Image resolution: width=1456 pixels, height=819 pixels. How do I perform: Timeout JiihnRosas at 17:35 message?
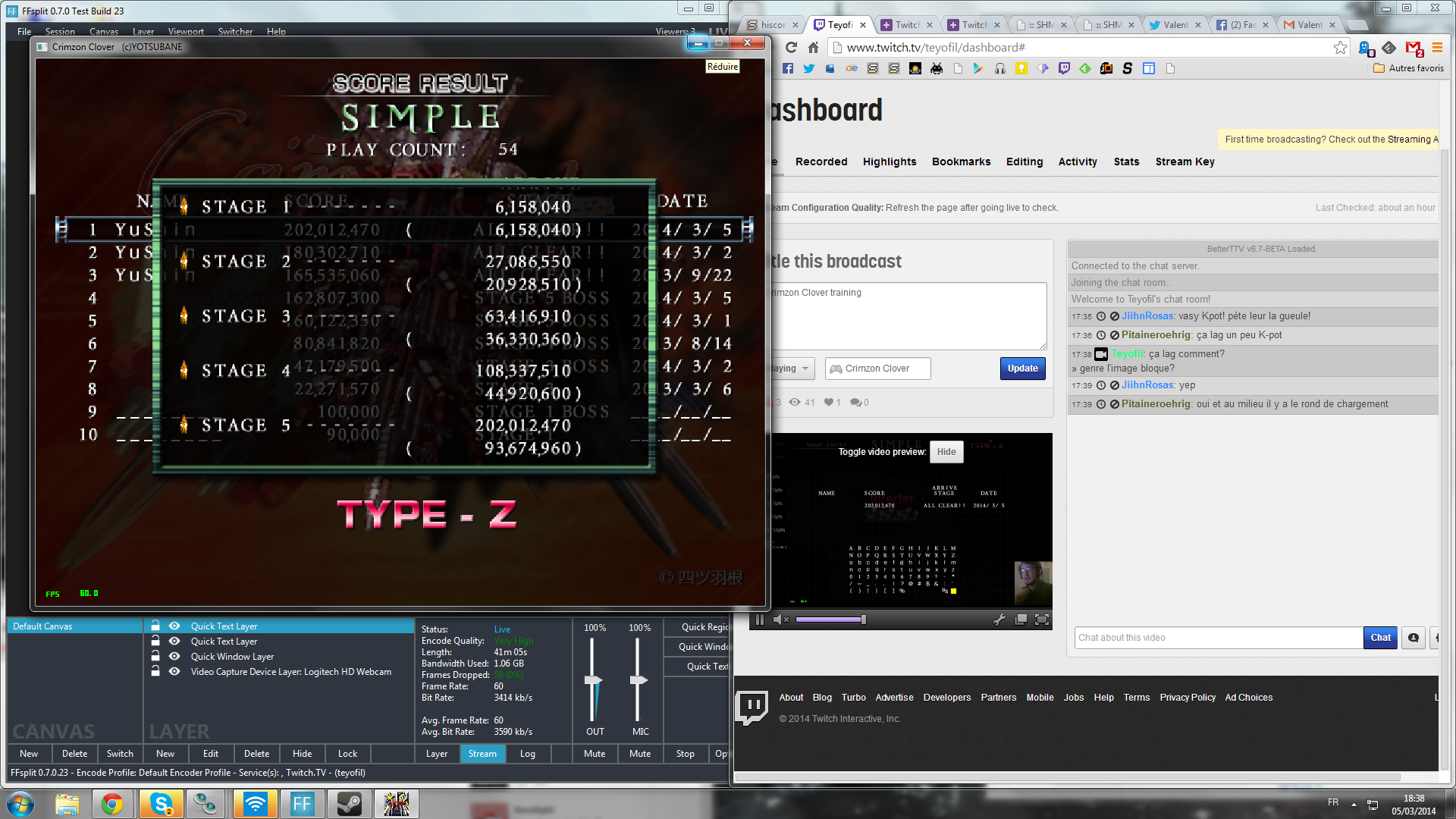click(x=1101, y=316)
